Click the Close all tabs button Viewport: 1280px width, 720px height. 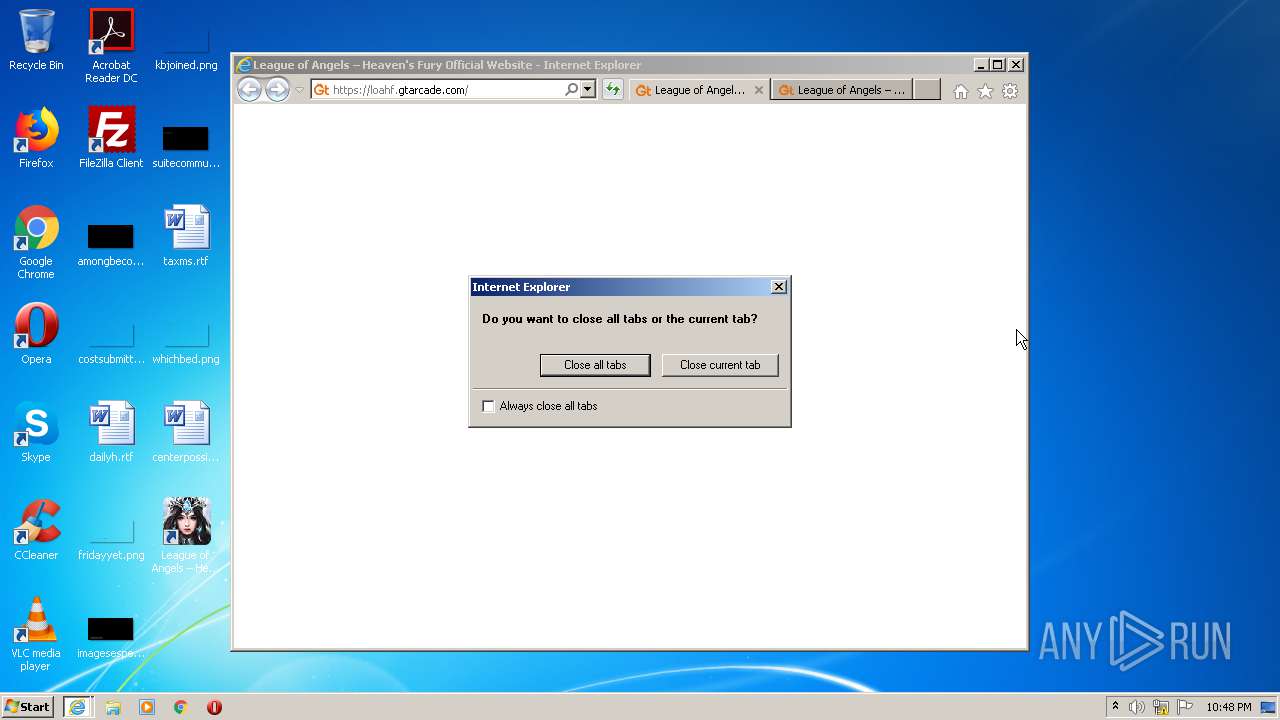(595, 365)
